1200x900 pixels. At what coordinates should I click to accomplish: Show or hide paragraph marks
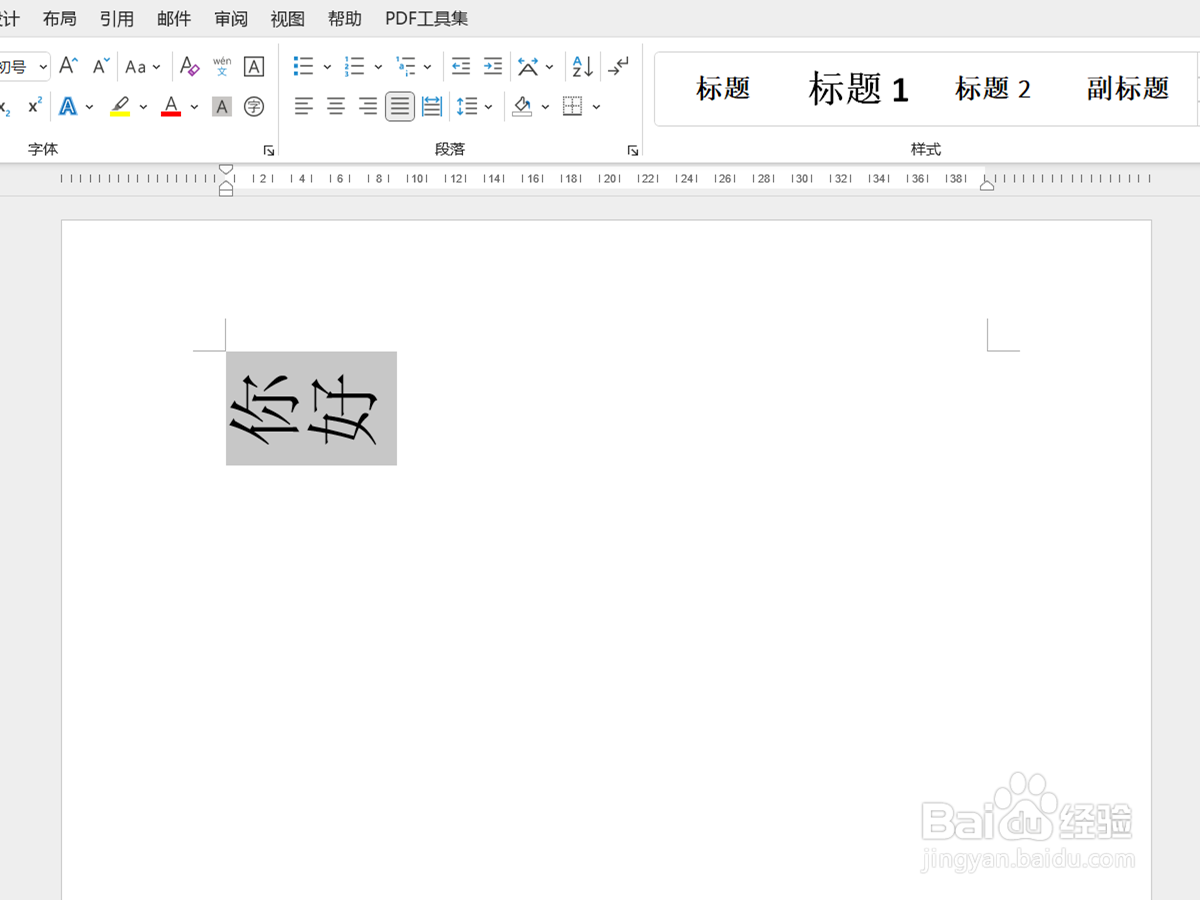(619, 66)
